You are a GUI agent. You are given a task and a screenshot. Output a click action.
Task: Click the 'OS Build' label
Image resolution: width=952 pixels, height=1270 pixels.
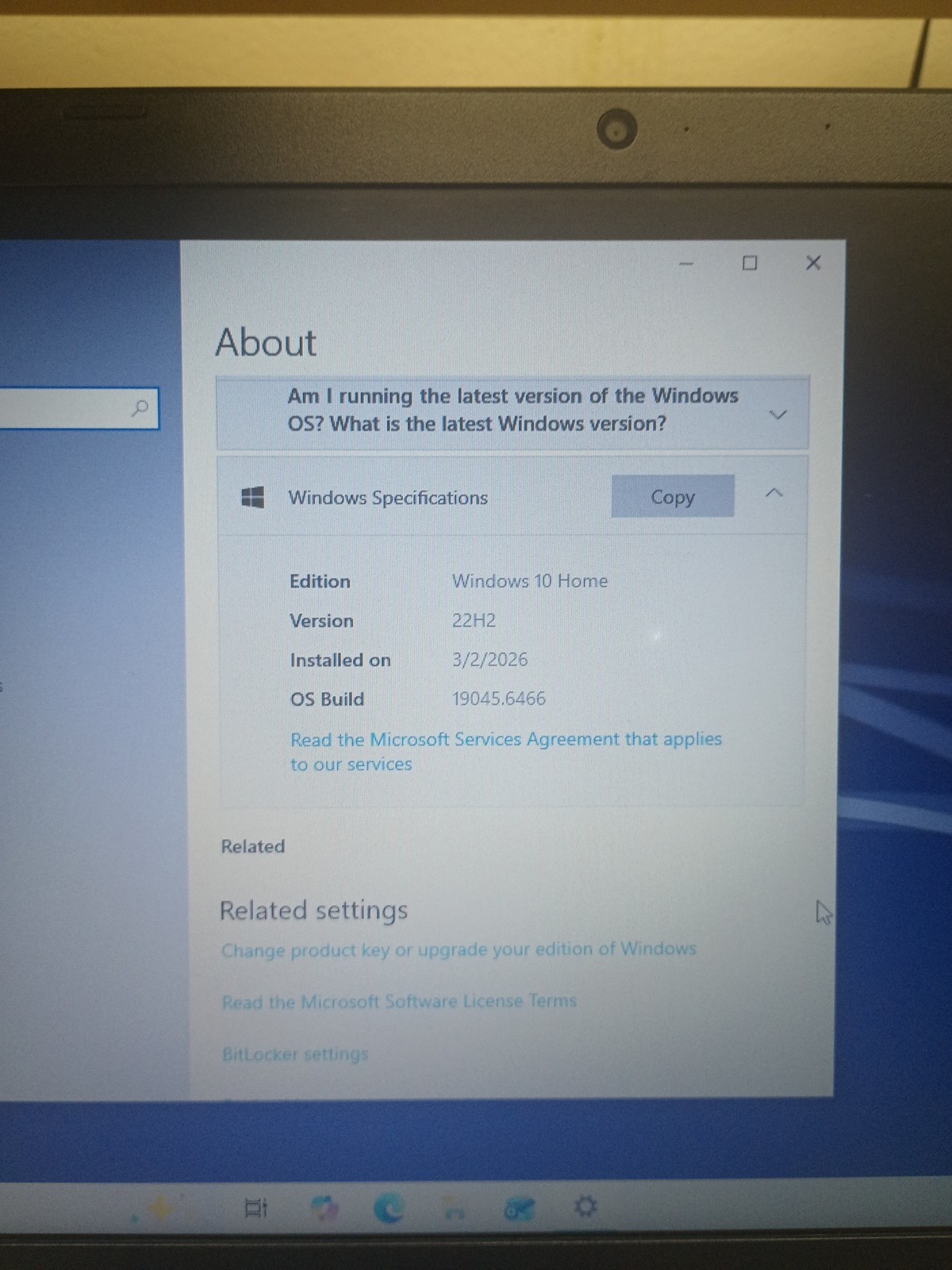[x=327, y=699]
